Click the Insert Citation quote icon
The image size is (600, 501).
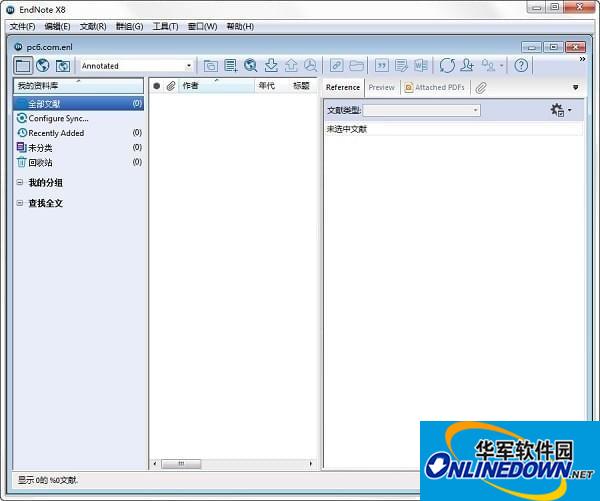click(x=382, y=66)
